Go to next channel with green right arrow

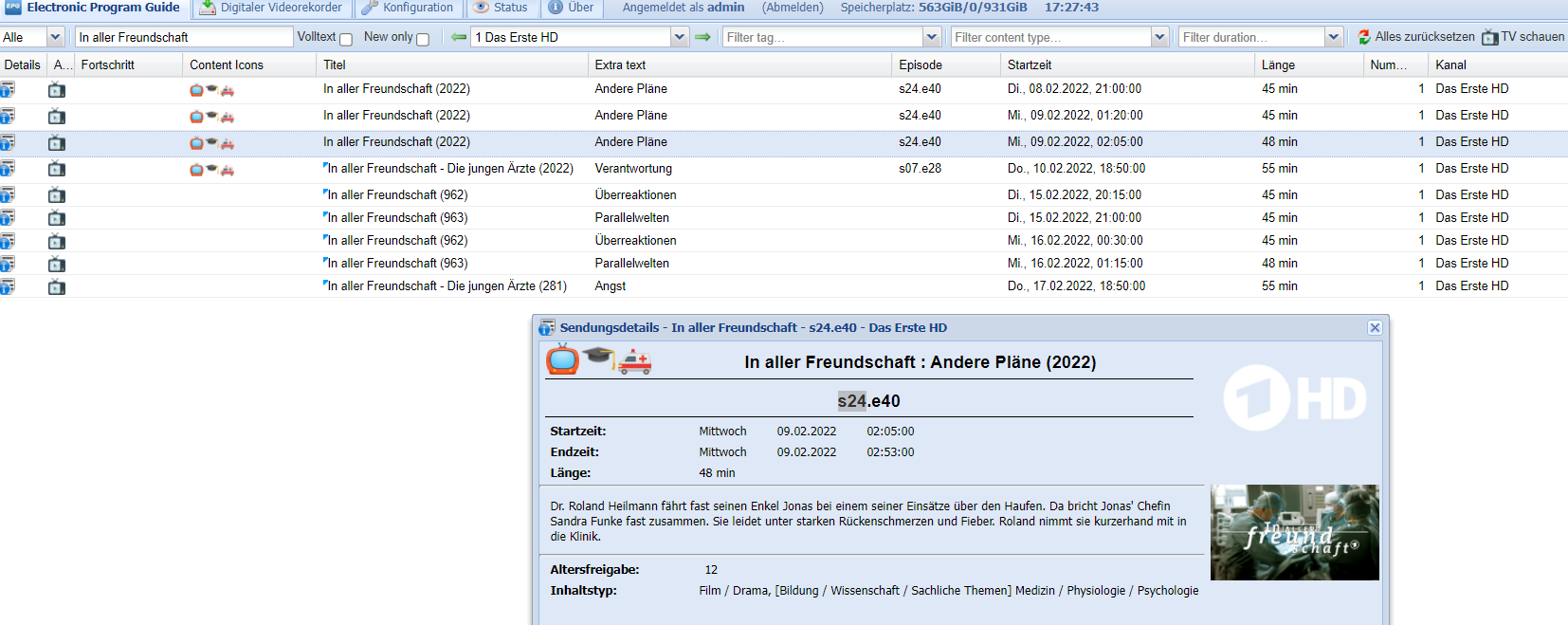(702, 37)
